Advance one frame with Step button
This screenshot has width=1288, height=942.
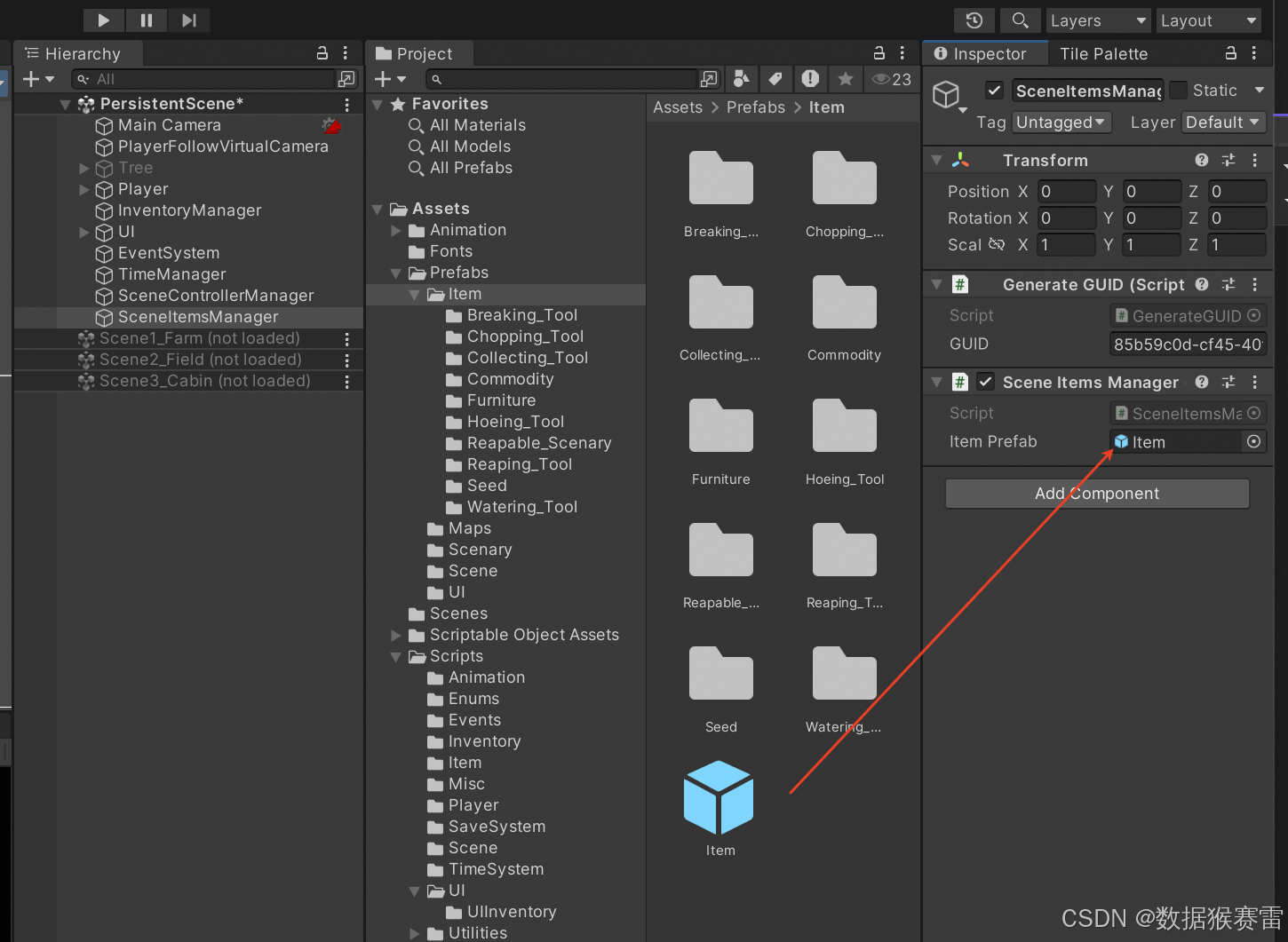(x=189, y=20)
